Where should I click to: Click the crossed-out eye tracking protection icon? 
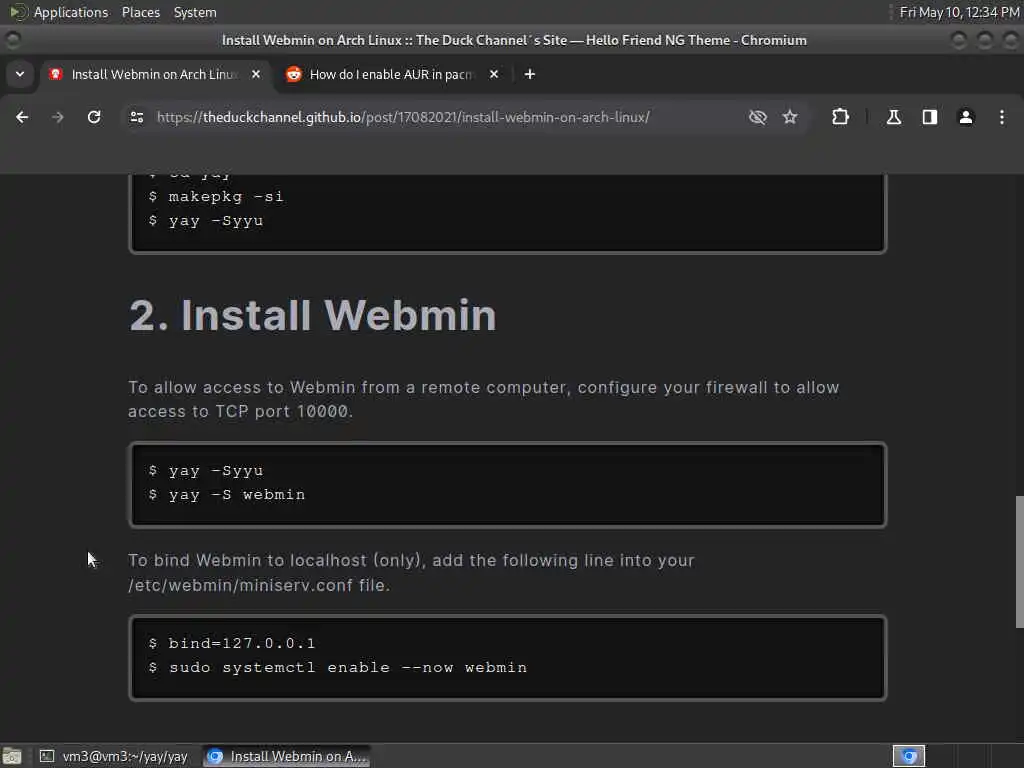click(758, 117)
